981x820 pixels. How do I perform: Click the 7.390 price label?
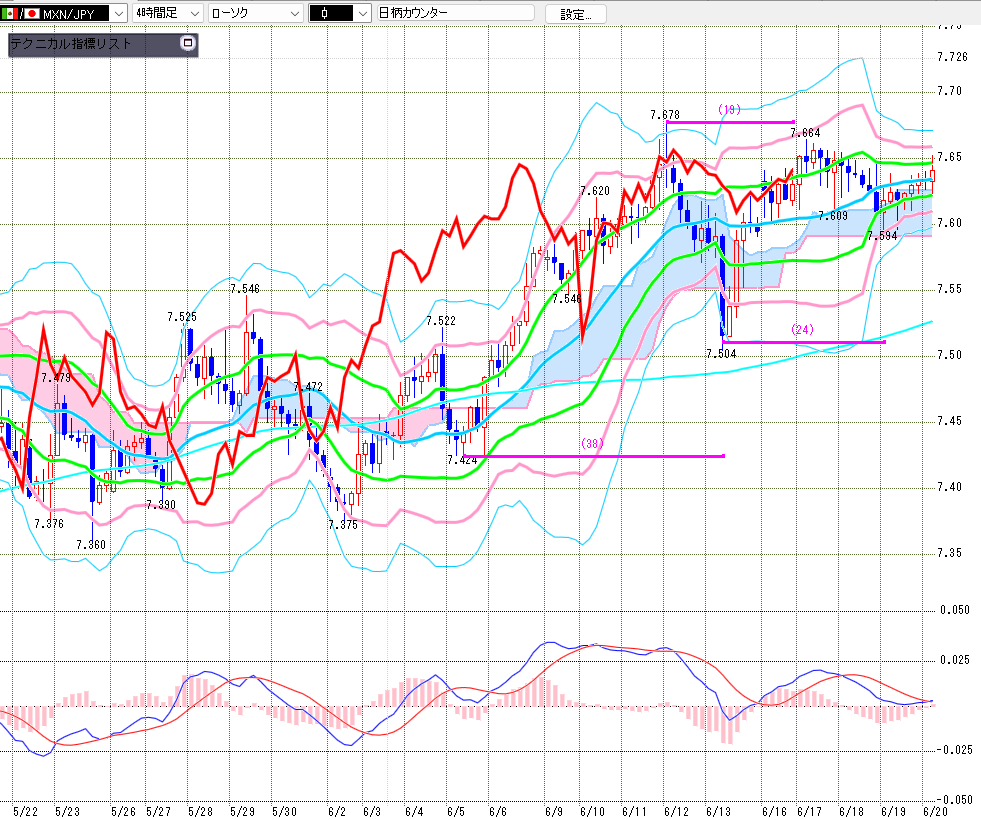click(x=161, y=505)
